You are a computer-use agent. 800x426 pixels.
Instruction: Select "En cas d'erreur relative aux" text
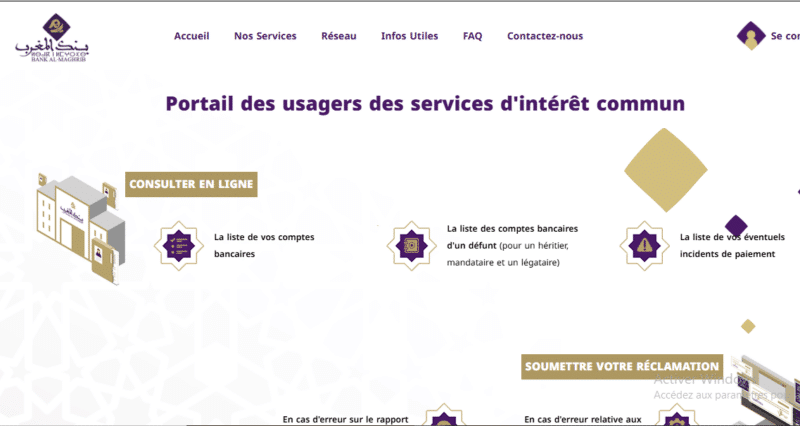(582, 419)
